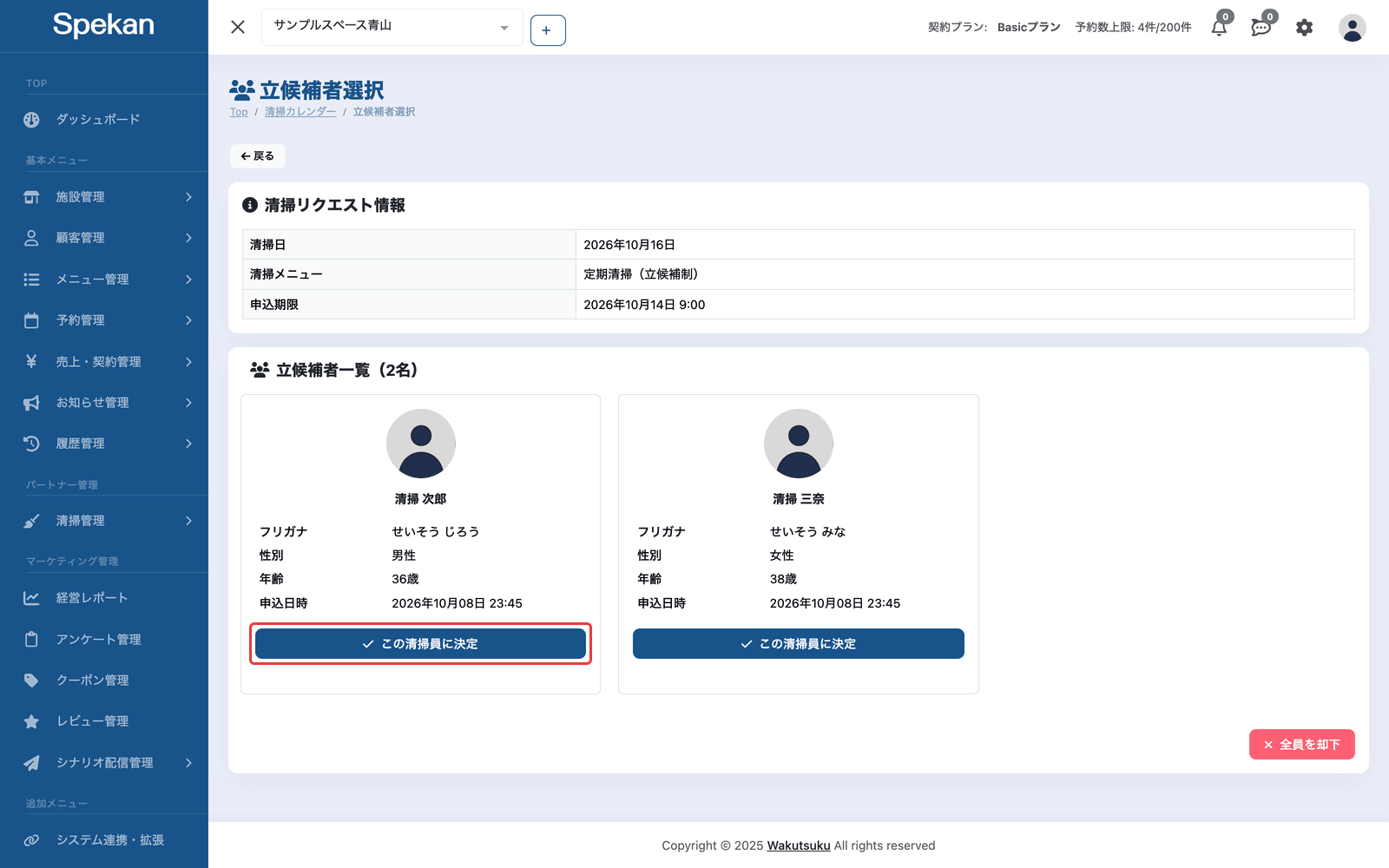Open サンプルスペース青山 space dropdown
Image resolution: width=1389 pixels, height=868 pixels.
[392, 27]
